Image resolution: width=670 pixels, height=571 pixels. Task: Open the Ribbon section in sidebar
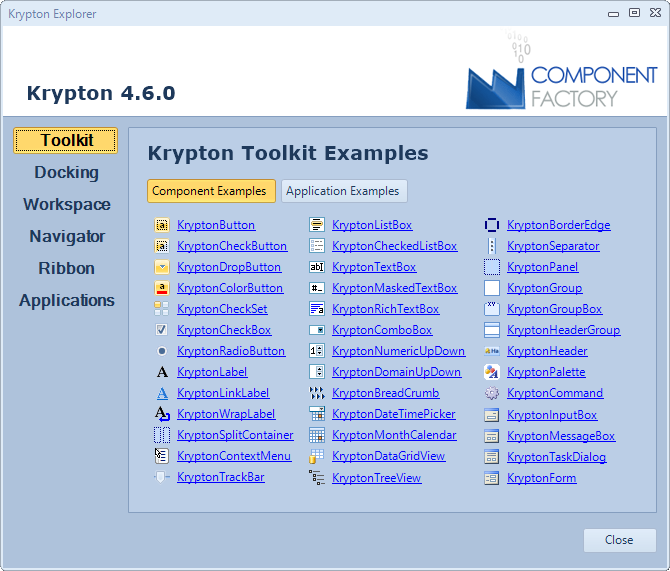[x=66, y=268]
